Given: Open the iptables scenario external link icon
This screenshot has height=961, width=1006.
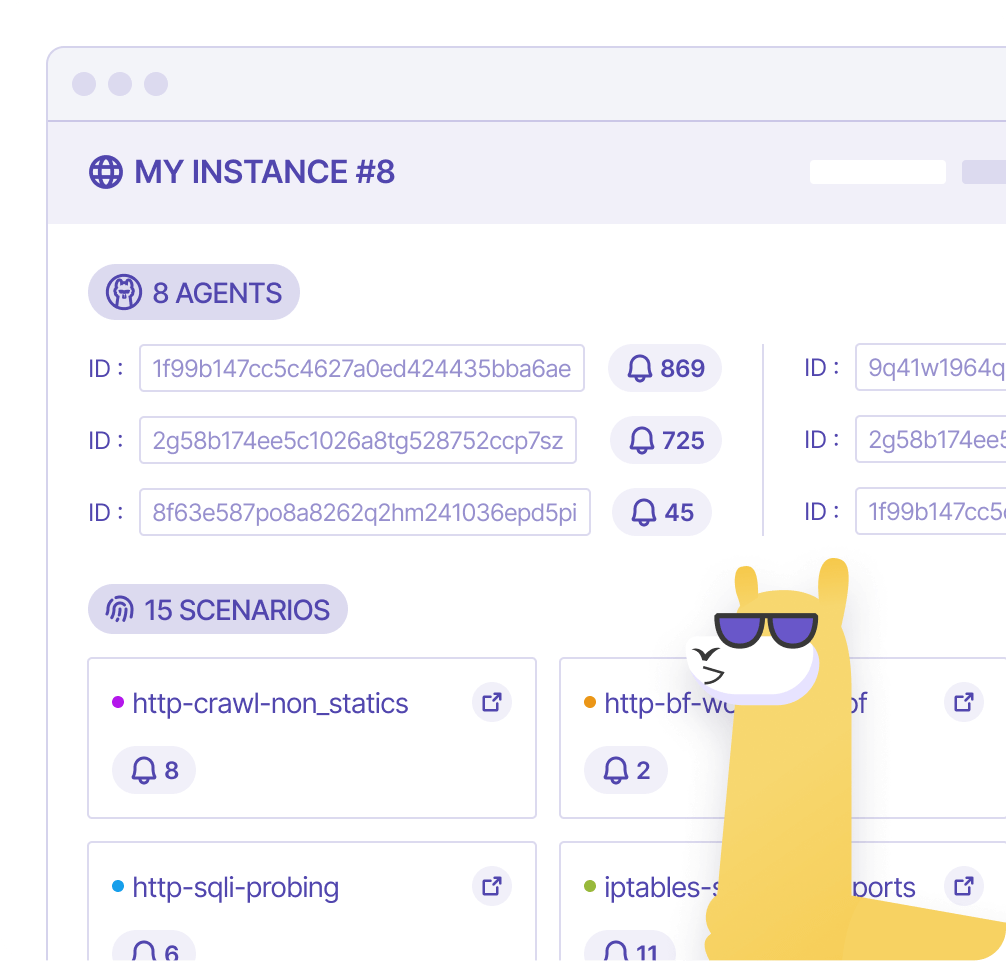Looking at the screenshot, I should tap(964, 886).
